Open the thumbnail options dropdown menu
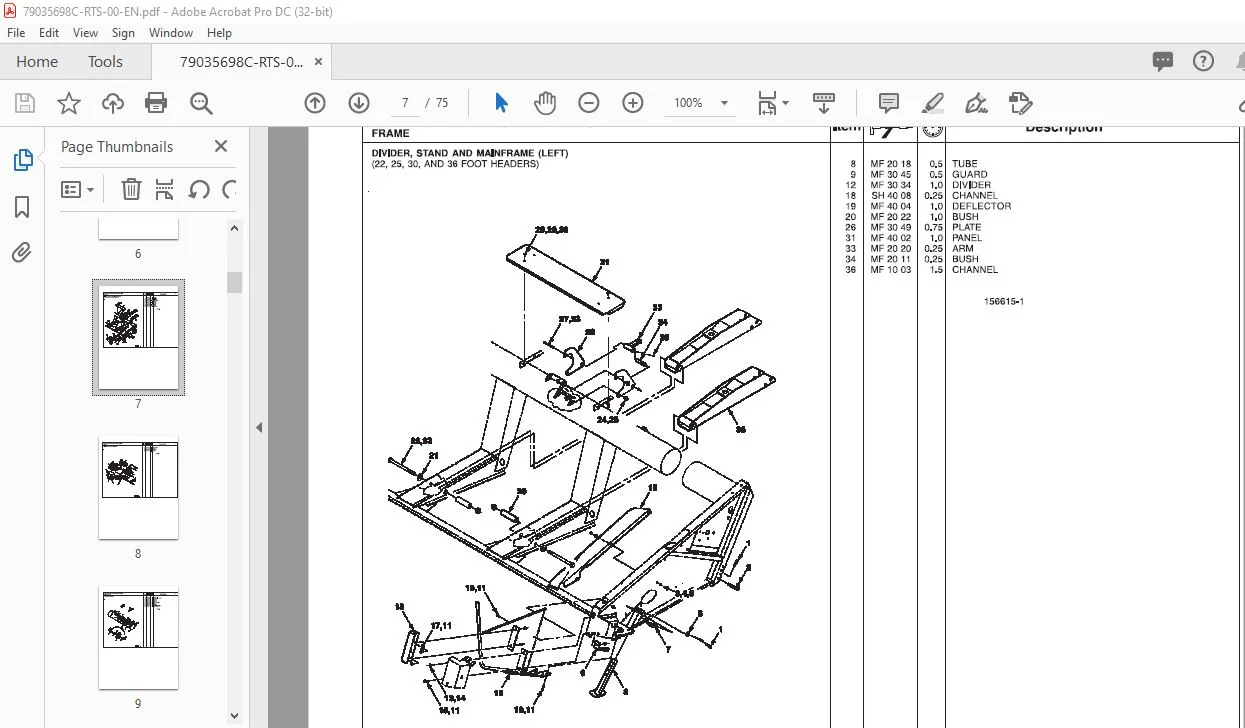Screen dimensions: 1245x728 pyautogui.click(x=77, y=189)
